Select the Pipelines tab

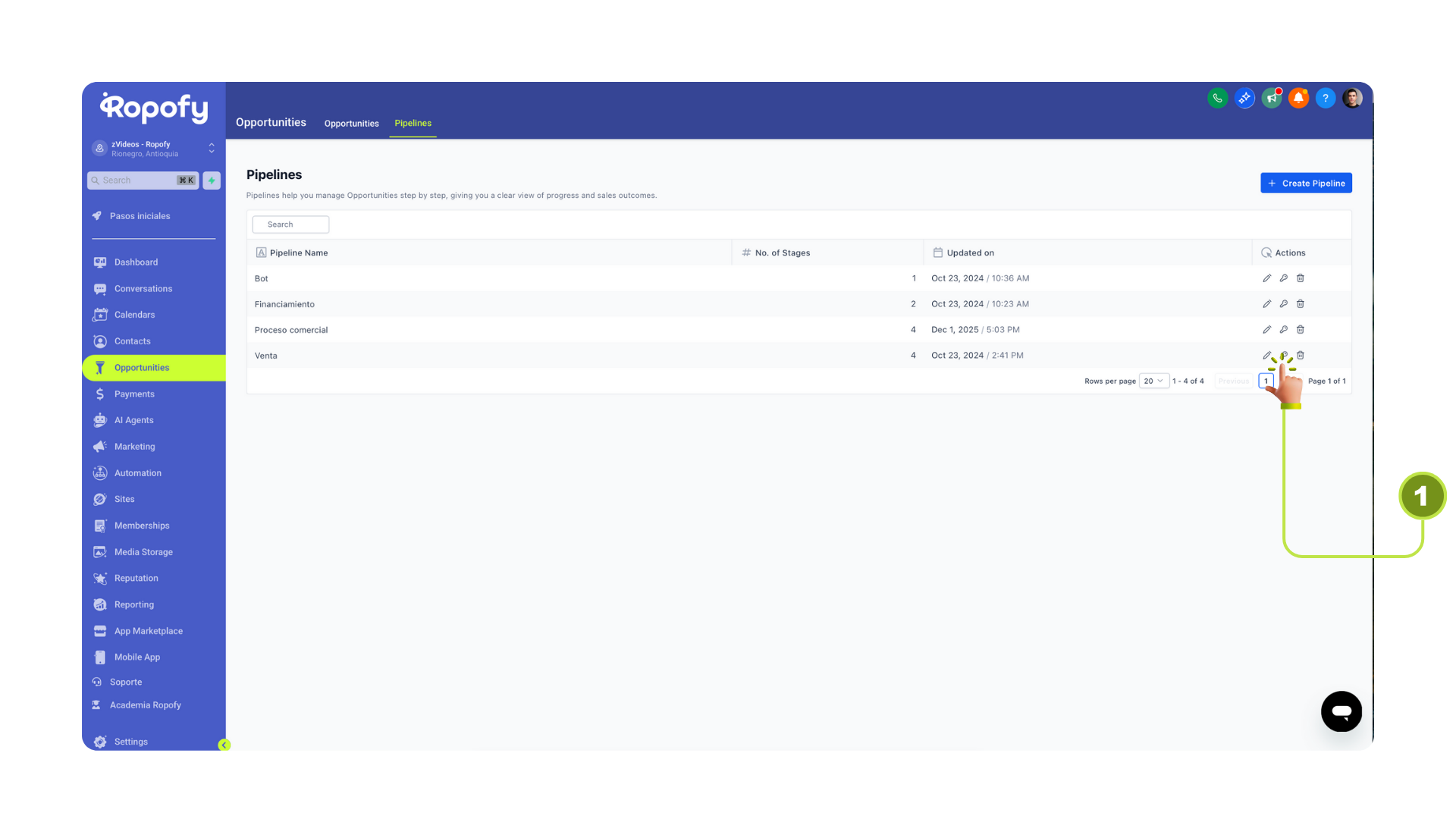(413, 123)
